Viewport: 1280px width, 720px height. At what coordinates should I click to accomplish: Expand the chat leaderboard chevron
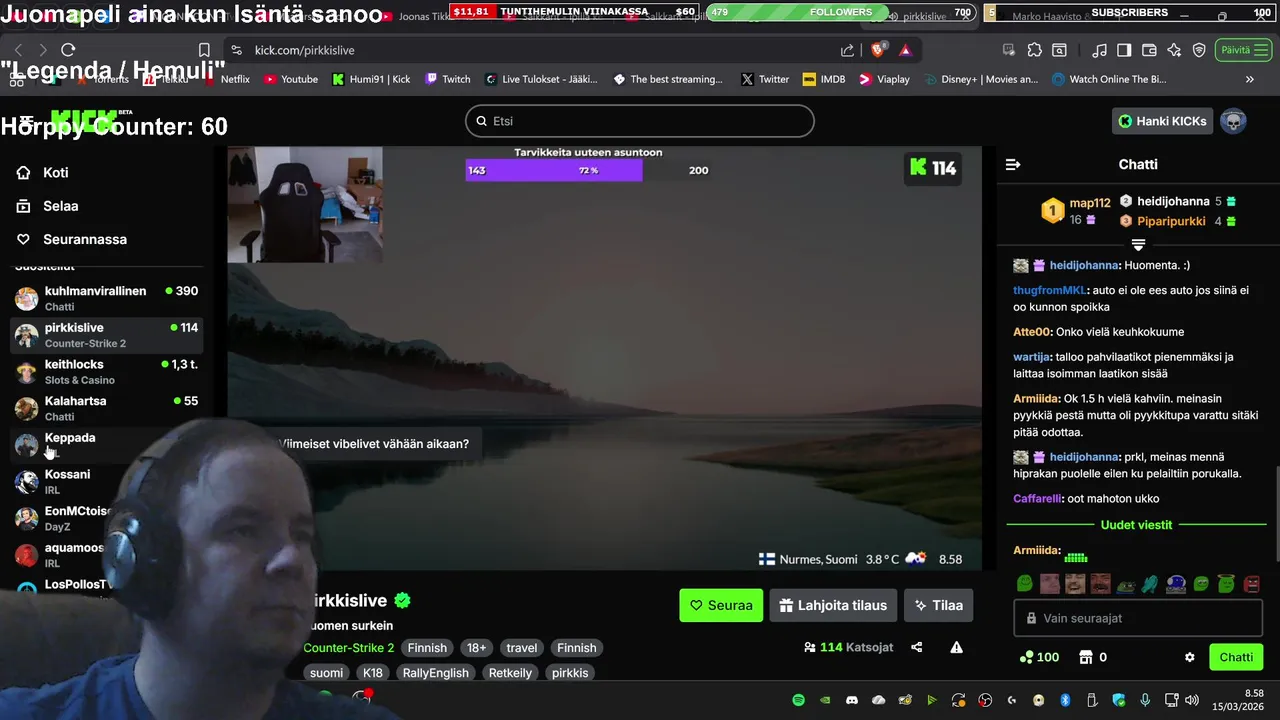[1138, 244]
